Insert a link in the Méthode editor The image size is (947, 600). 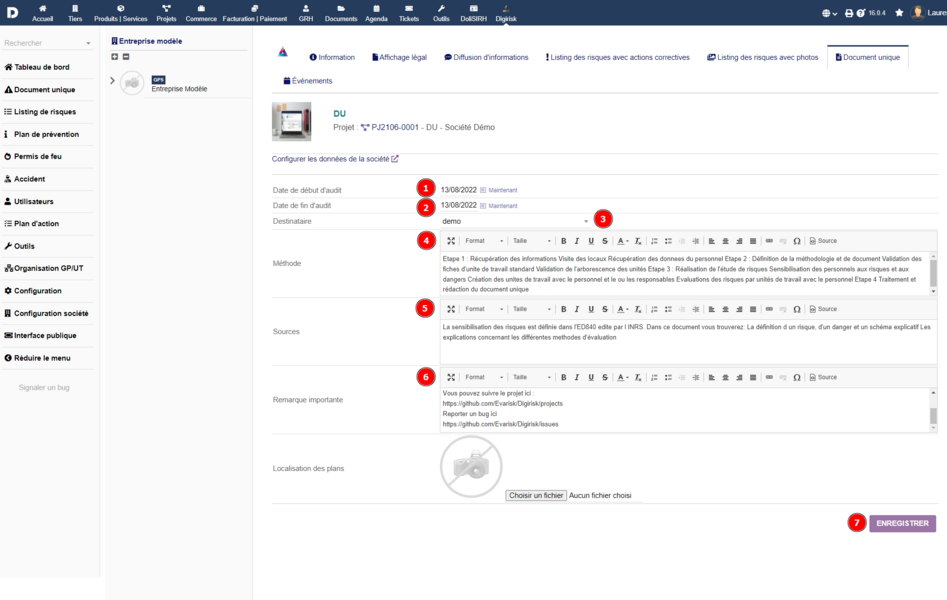pyautogui.click(x=769, y=241)
